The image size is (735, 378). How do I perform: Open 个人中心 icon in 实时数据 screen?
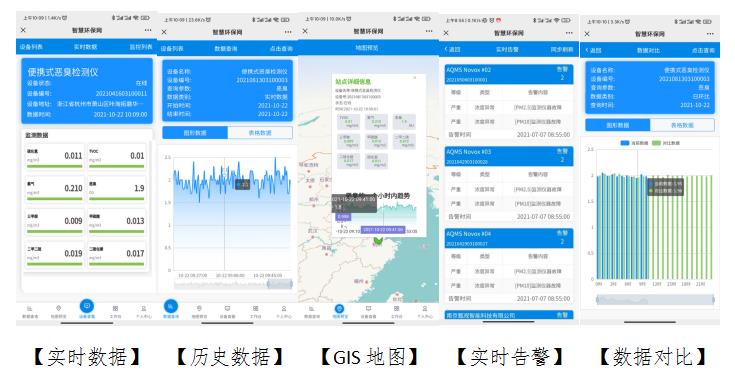click(x=143, y=309)
